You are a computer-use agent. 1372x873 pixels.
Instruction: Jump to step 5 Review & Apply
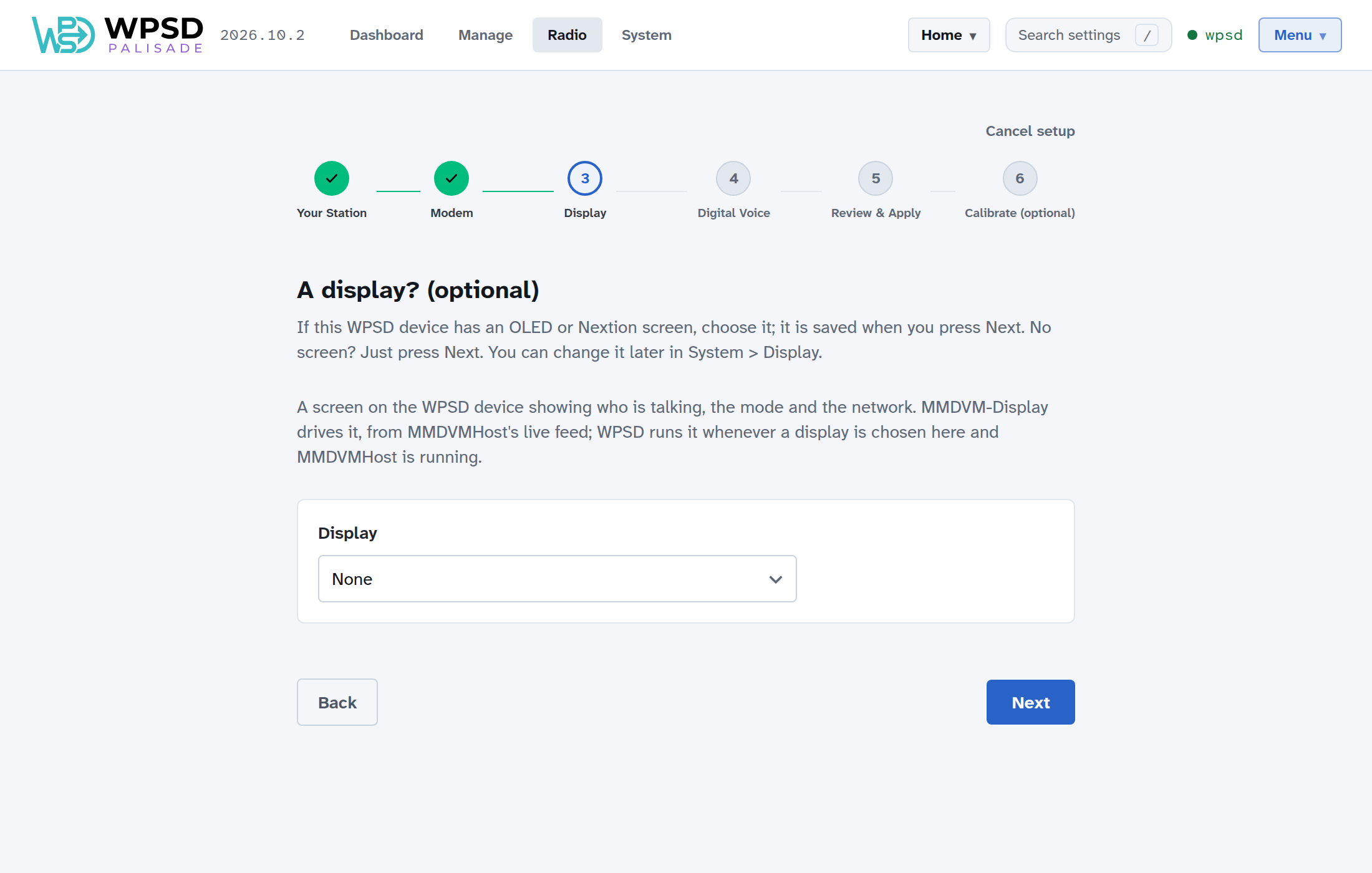[x=876, y=178]
